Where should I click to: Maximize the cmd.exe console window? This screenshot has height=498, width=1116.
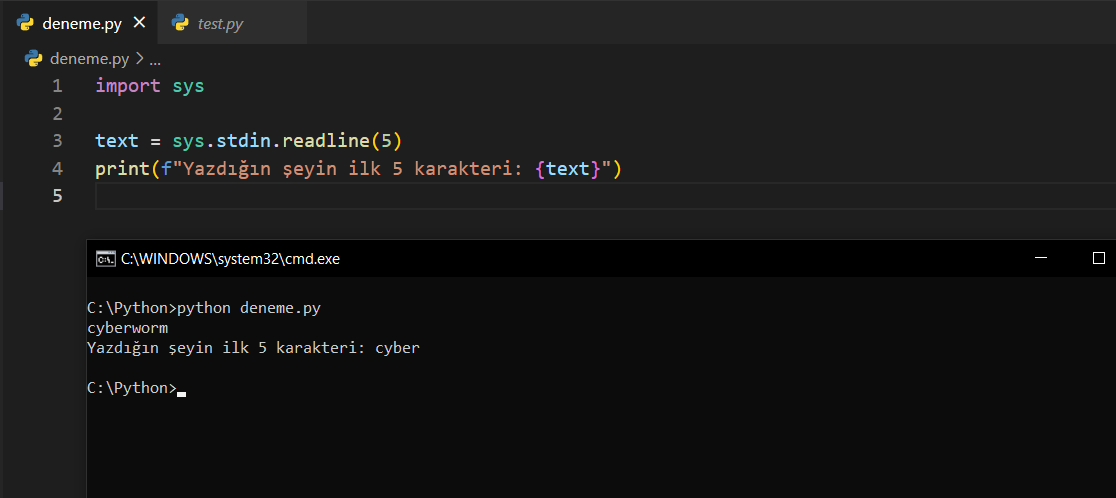(x=1098, y=258)
